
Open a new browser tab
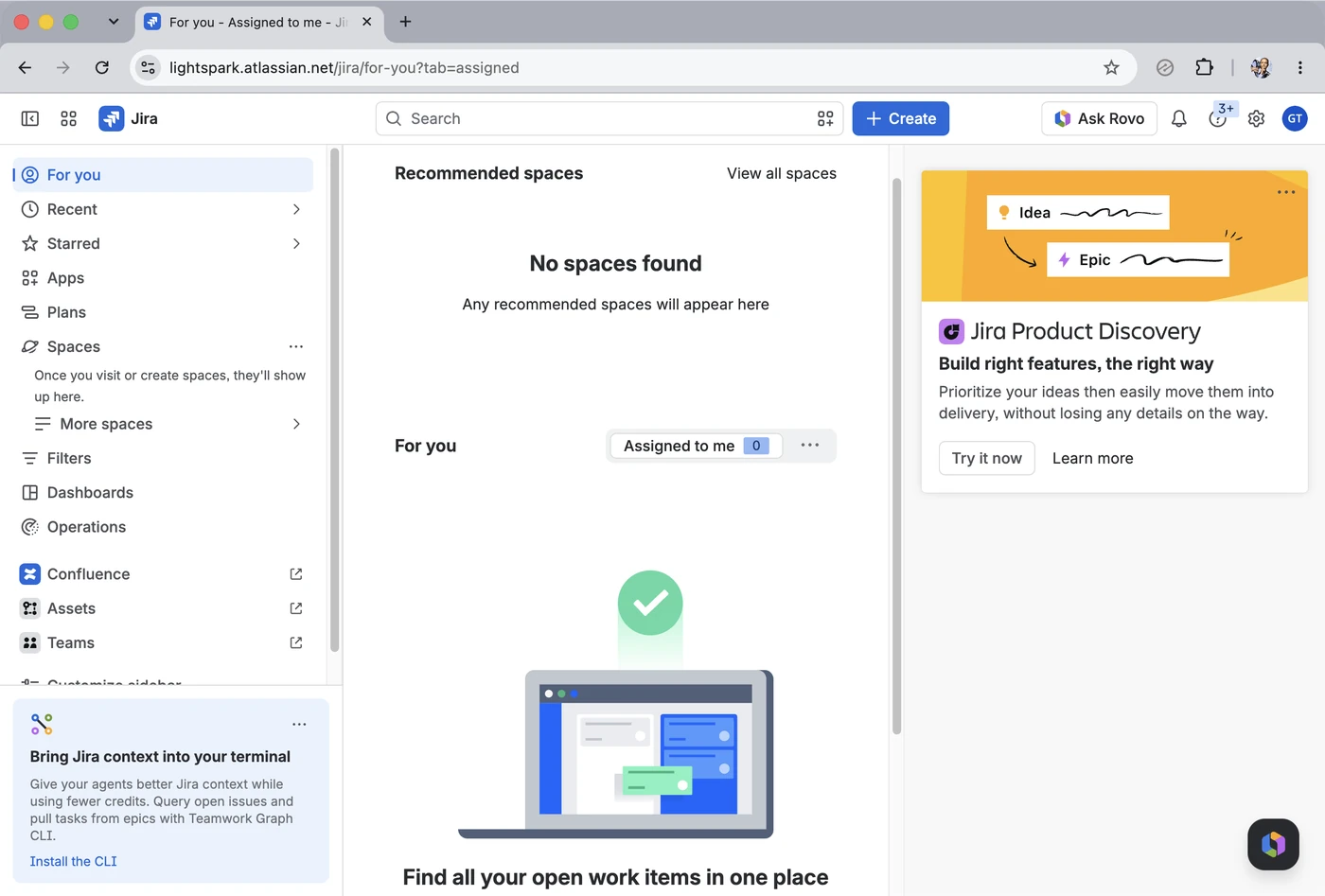(405, 22)
